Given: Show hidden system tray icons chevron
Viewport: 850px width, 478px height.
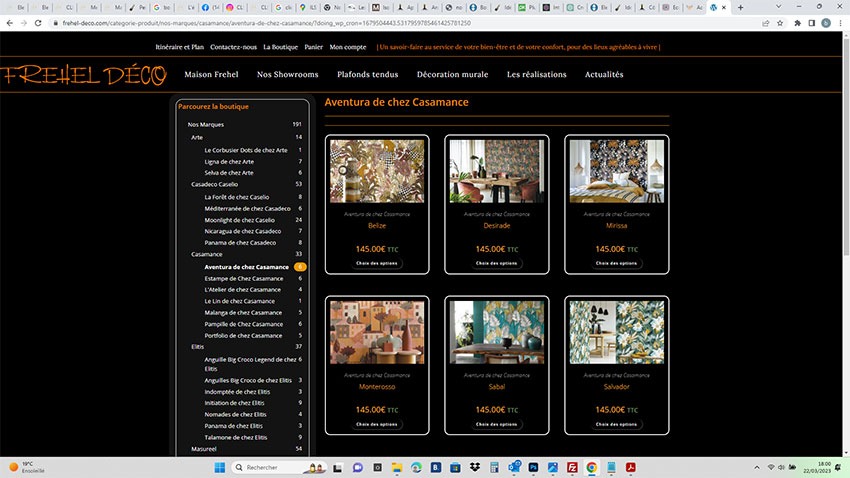Looking at the screenshot, I should click(x=757, y=467).
